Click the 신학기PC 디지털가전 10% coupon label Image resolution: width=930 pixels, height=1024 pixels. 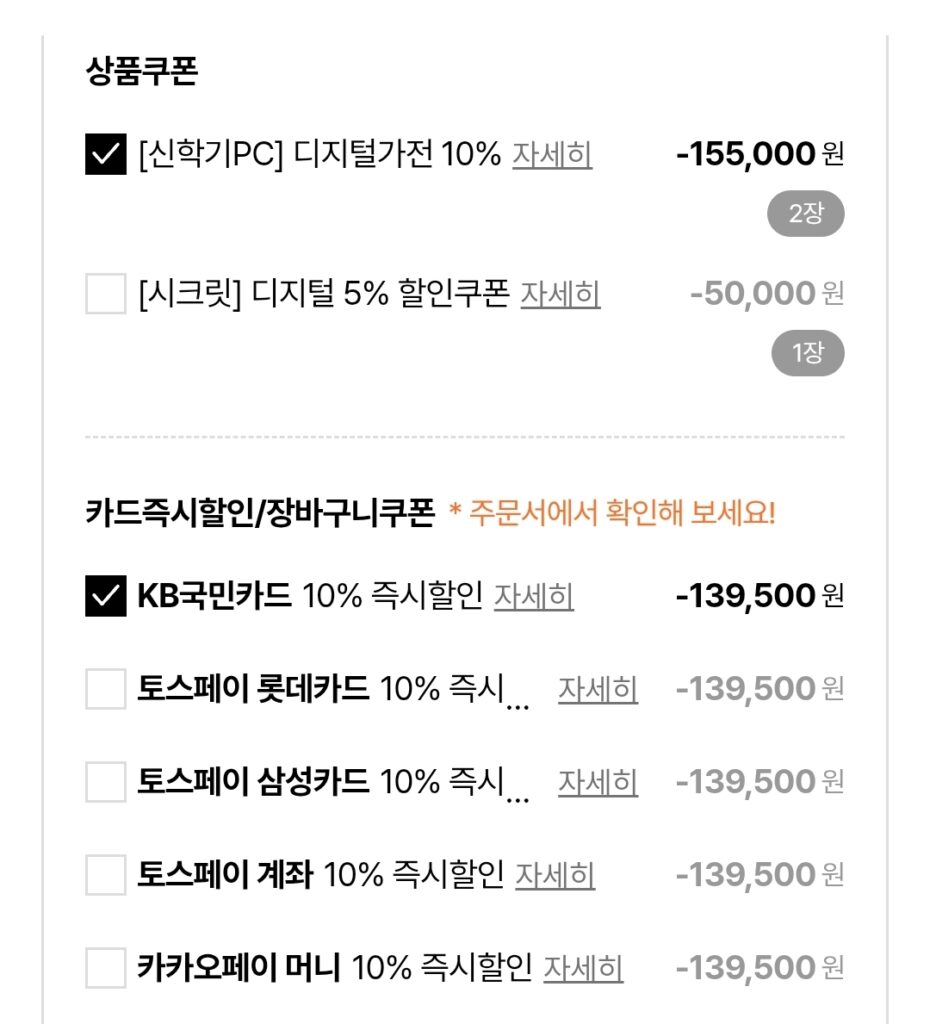(320, 156)
